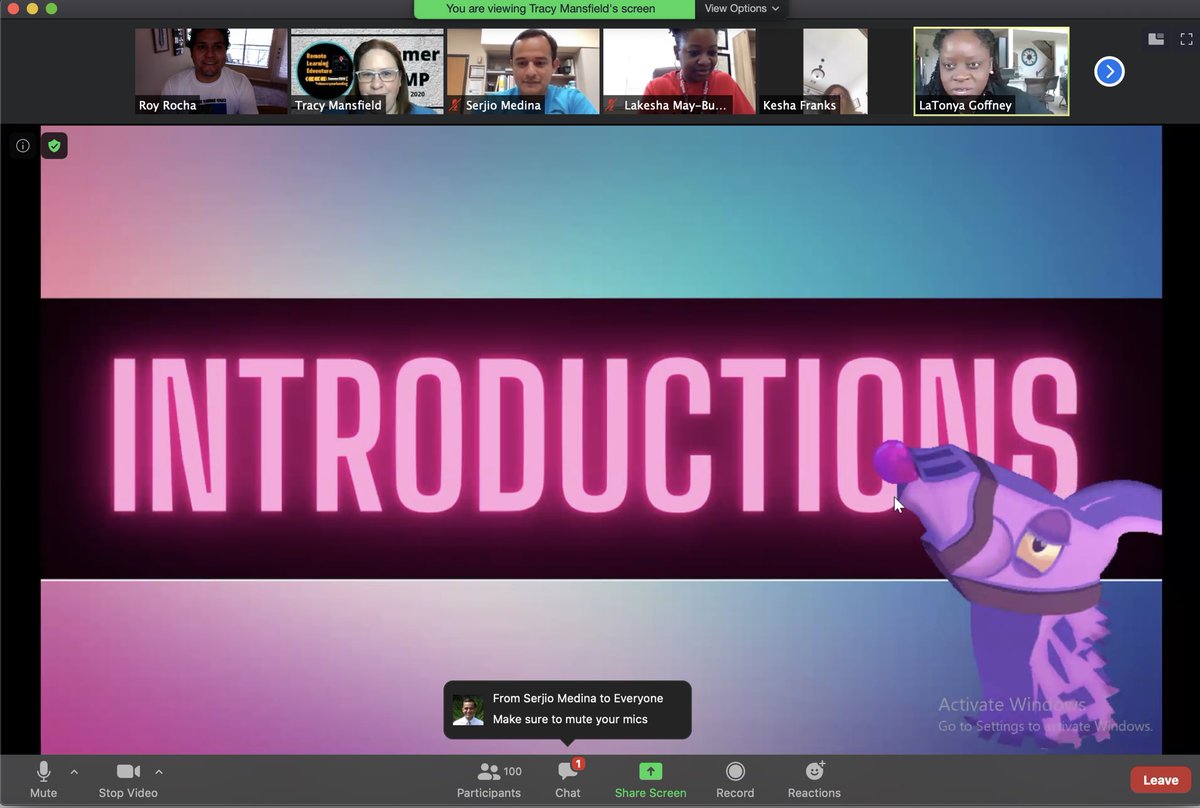Open audio options arrow next to Mute
Screen dimensions: 1200x808
(x=74, y=771)
